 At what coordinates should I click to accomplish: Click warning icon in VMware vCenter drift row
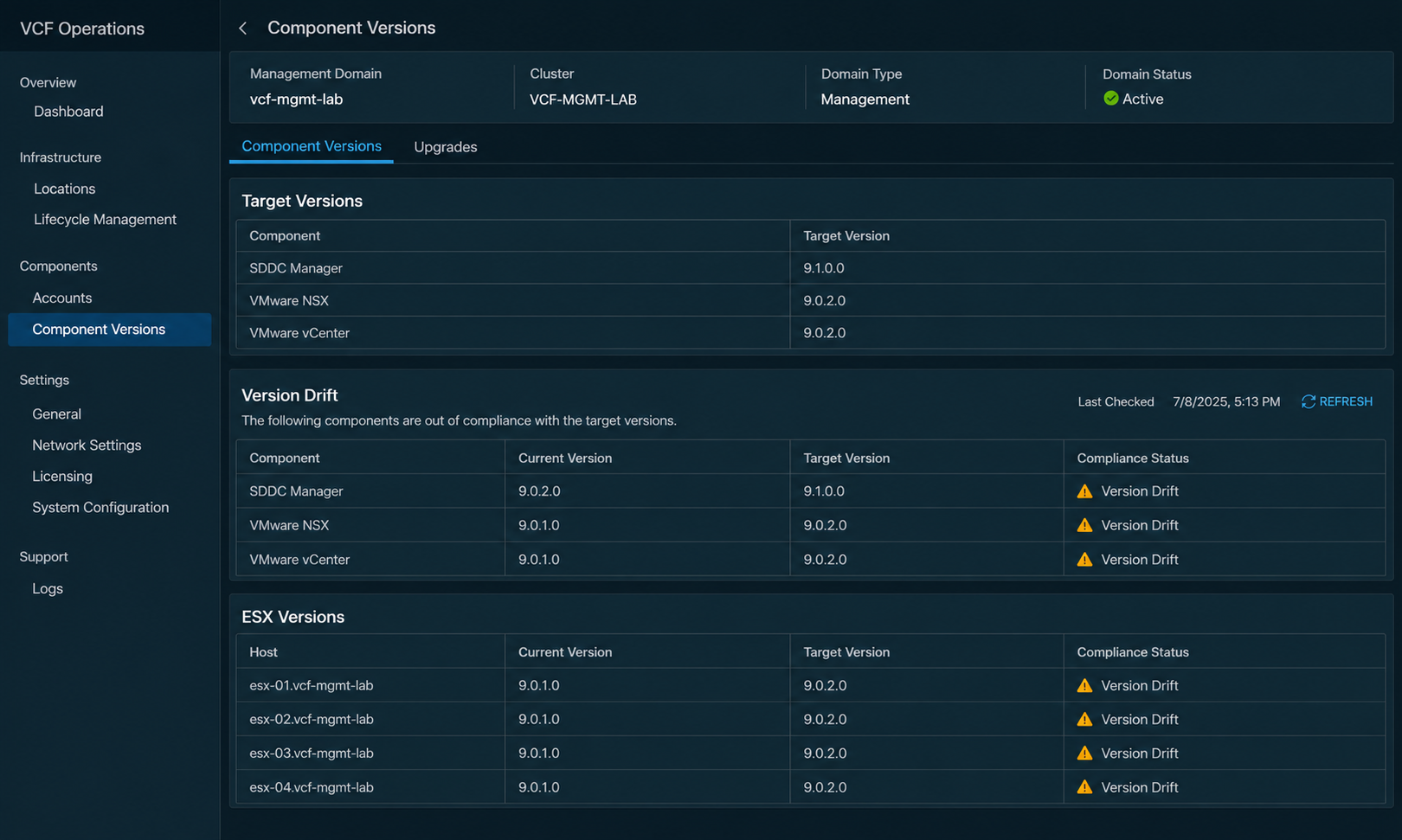pyautogui.click(x=1084, y=560)
